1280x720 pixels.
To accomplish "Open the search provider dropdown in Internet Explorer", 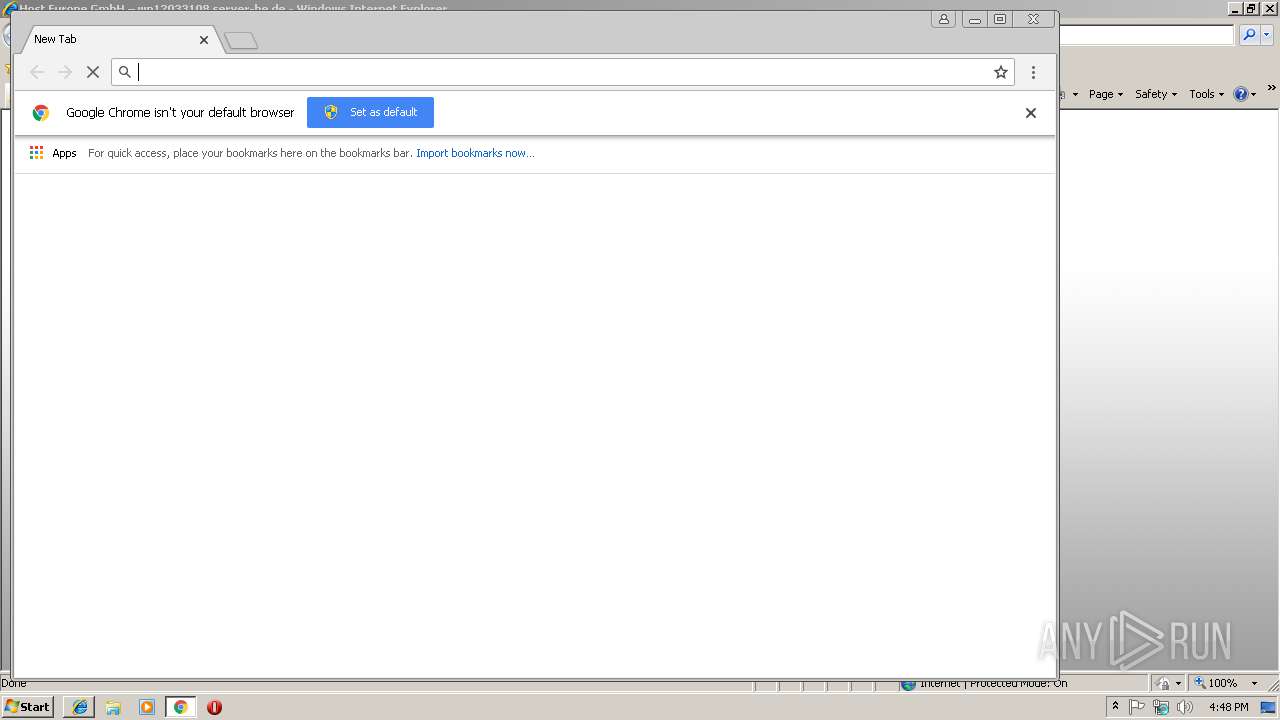I will tap(1267, 35).
